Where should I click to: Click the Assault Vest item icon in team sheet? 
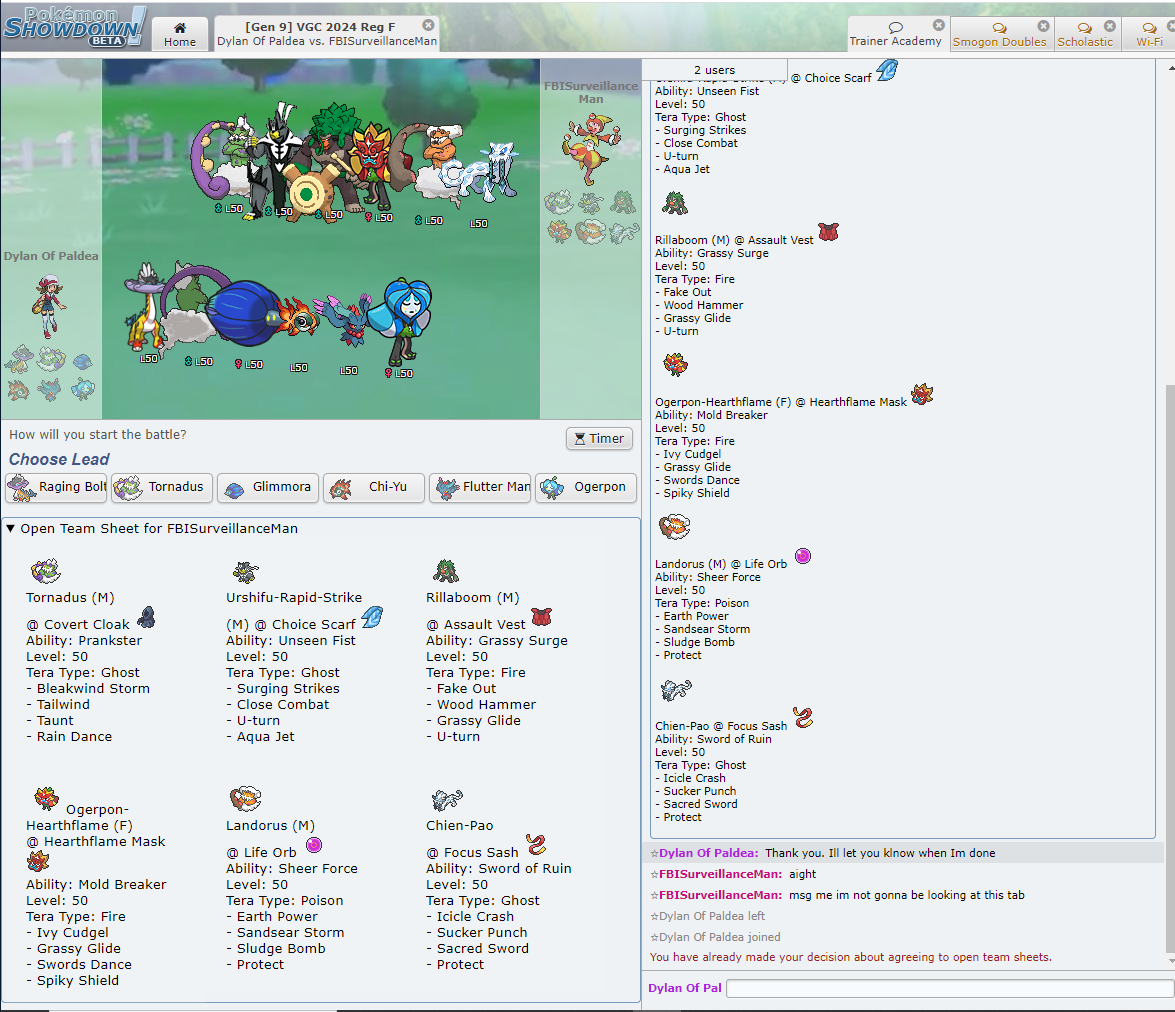click(x=541, y=618)
